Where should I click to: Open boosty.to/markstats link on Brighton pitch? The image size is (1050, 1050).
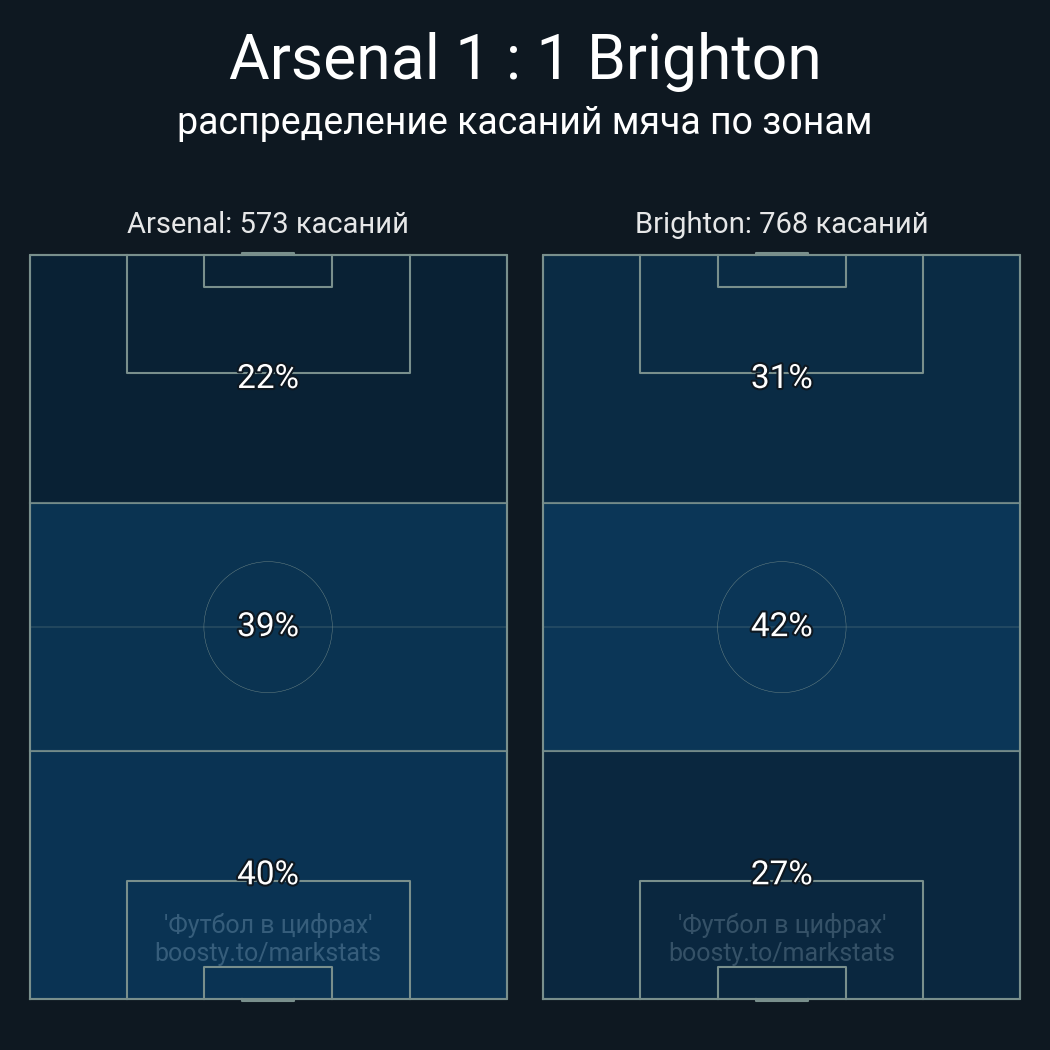781,952
